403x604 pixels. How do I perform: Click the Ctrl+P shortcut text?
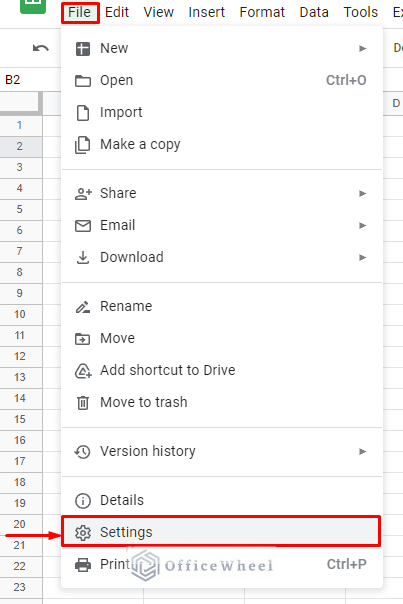346,564
